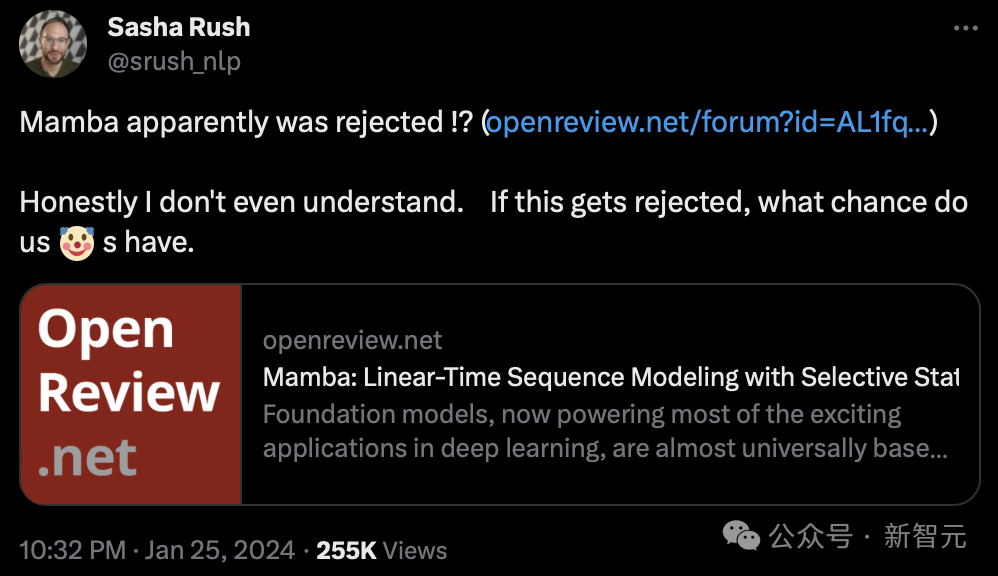This screenshot has height=576, width=998.
Task: Click the Jan 25, 2024 date
Action: coord(220,549)
